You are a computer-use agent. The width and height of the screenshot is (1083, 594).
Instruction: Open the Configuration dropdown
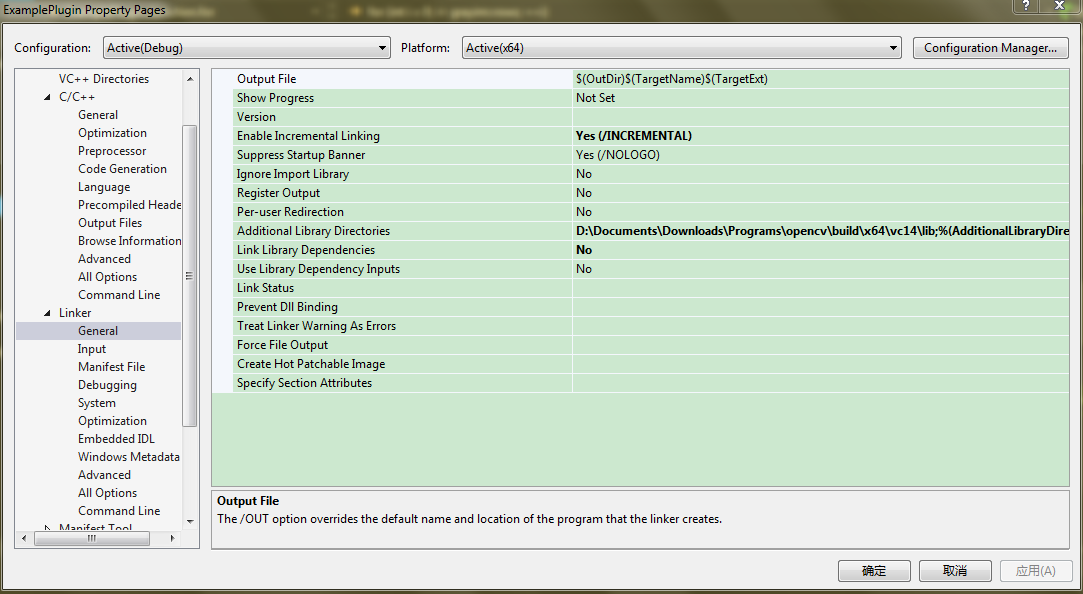tap(382, 47)
